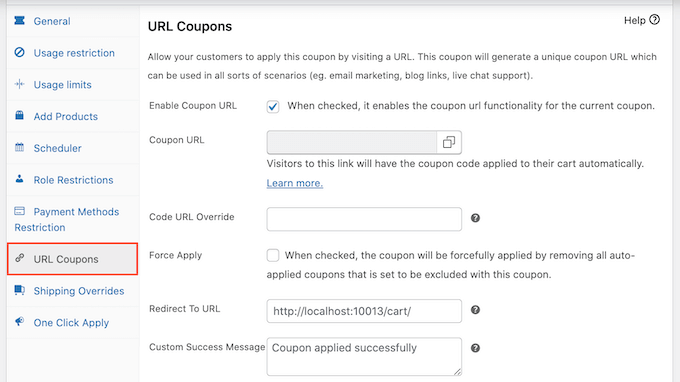This screenshot has width=680, height=382.
Task: Click into the Custom Success Message textarea
Action: [364, 356]
